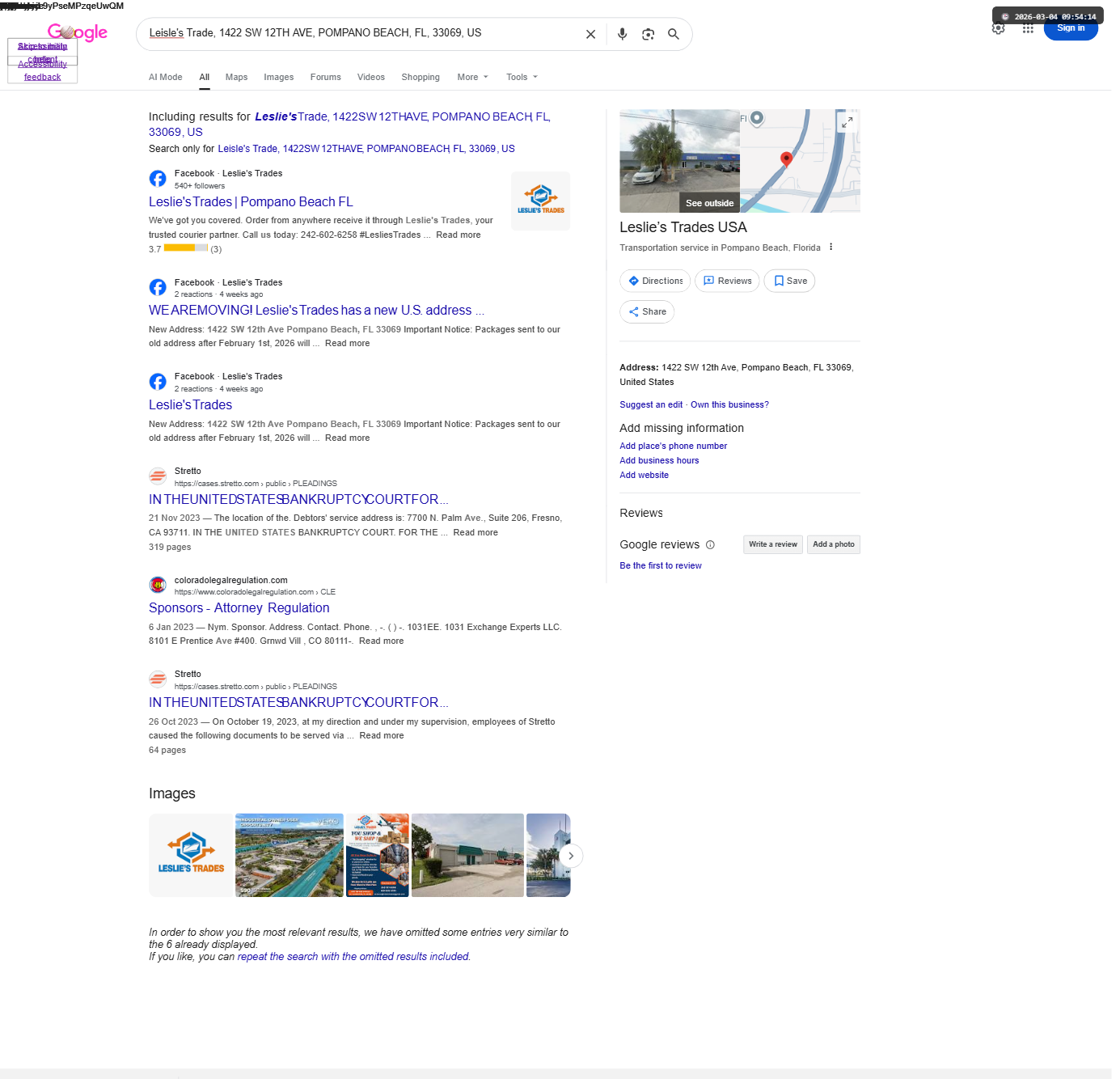The height and width of the screenshot is (1079, 1120).
Task: Expand the map with the arrows icon
Action: 847,122
